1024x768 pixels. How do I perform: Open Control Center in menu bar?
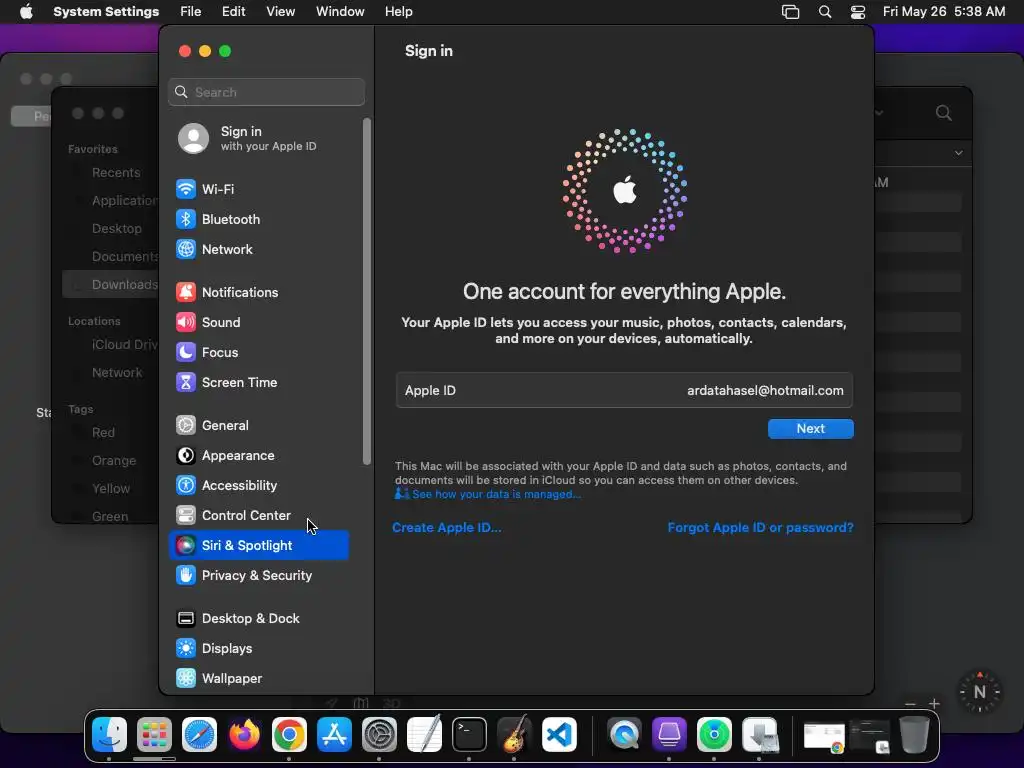tap(857, 12)
